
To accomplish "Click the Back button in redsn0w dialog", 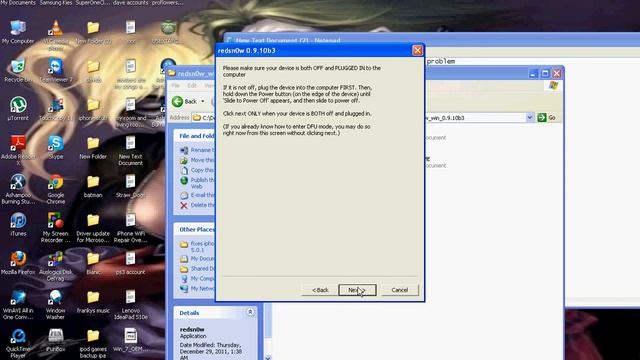I will [320, 290].
